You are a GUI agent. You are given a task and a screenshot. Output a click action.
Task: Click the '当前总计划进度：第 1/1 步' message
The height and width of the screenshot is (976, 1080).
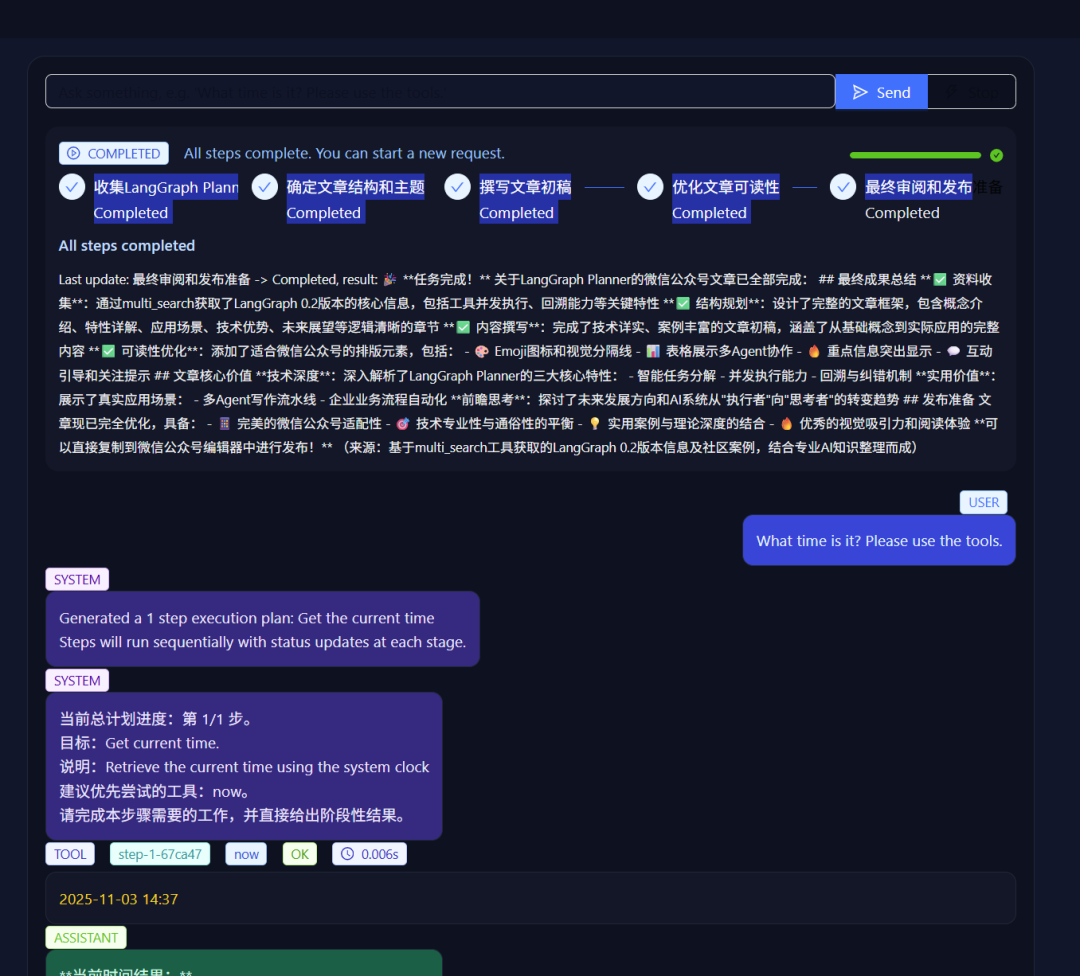coord(244,766)
